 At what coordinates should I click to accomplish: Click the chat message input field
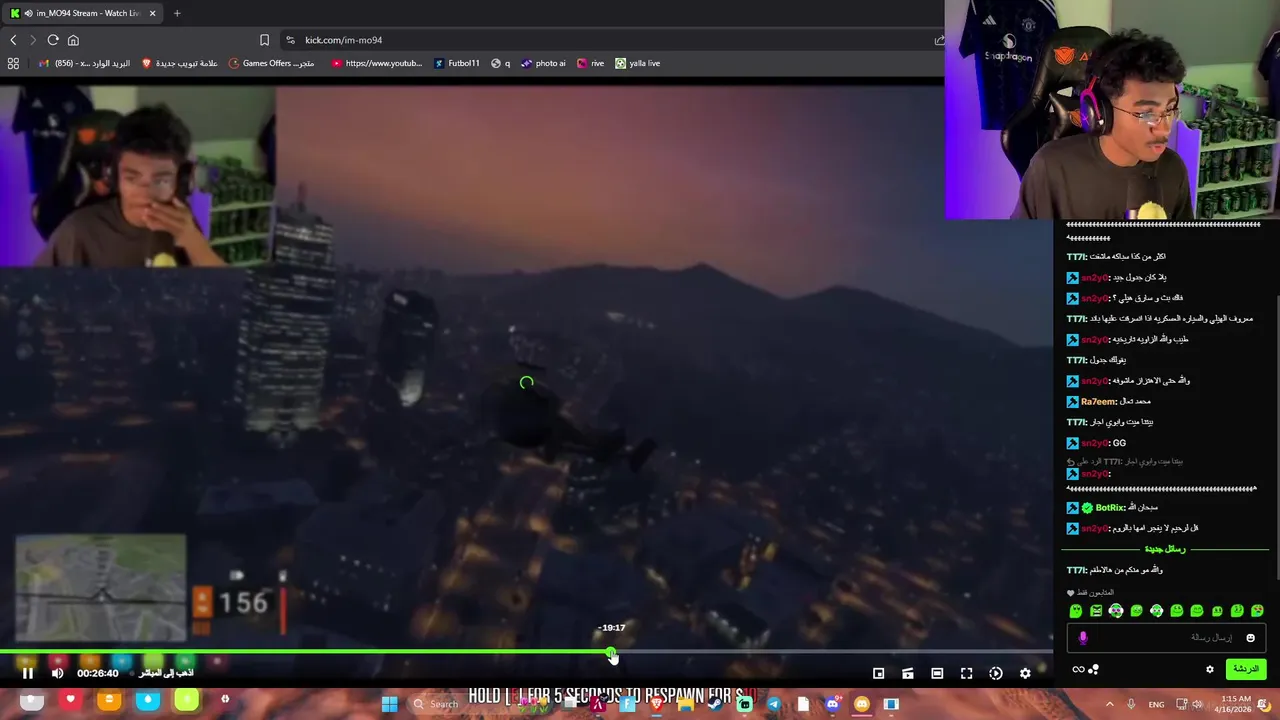[1165, 637]
